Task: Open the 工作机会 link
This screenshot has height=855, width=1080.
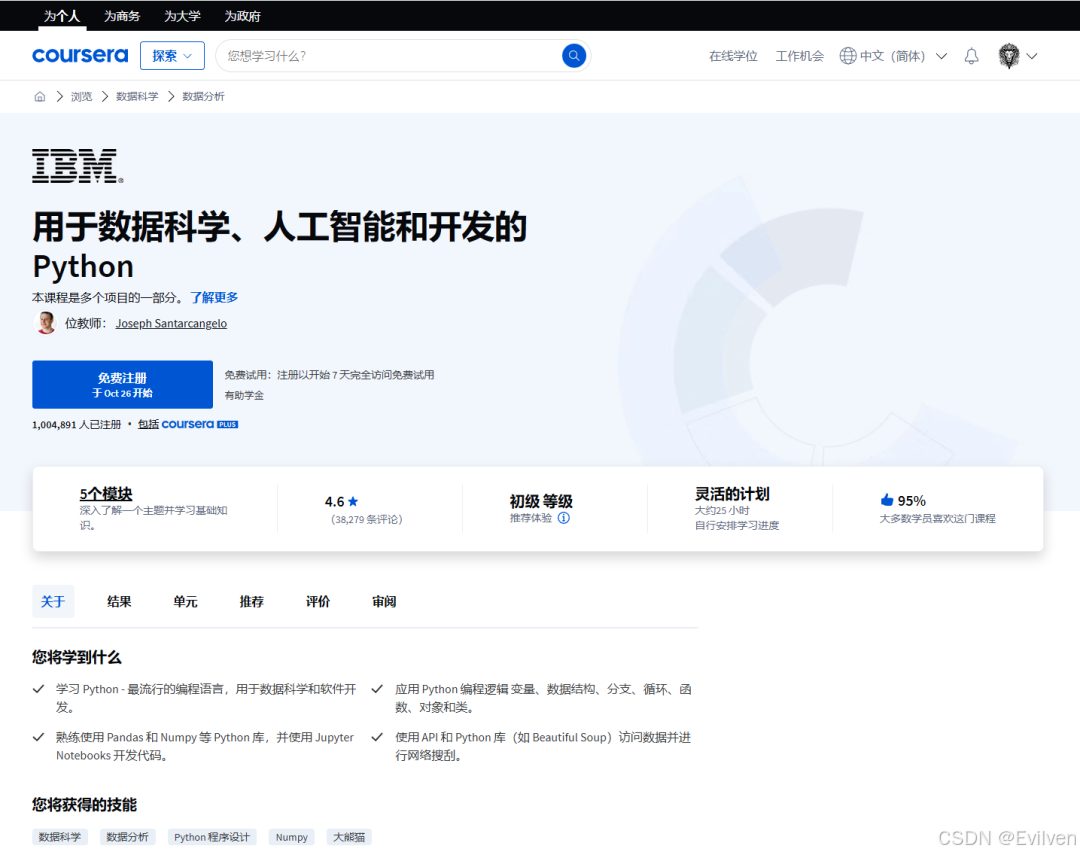Action: (800, 56)
